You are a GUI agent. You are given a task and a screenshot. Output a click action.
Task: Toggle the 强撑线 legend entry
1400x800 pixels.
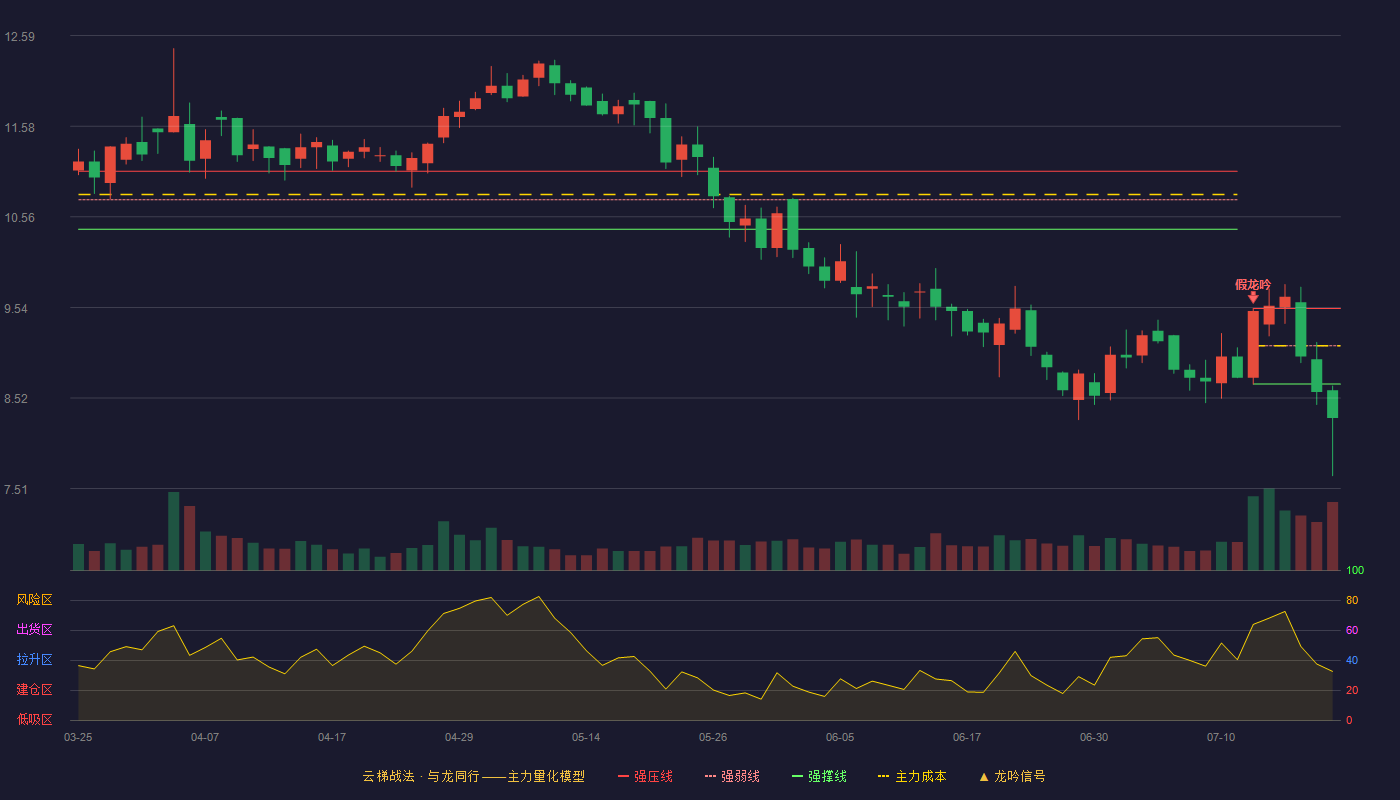(819, 776)
